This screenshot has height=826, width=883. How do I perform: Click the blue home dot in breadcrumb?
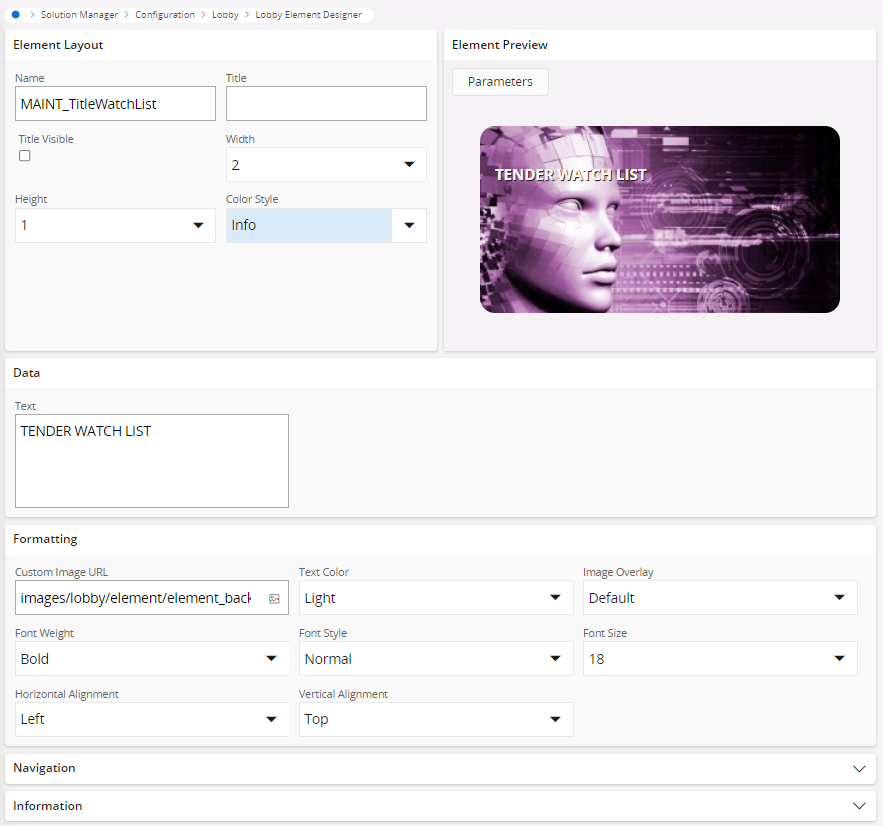click(x=15, y=15)
